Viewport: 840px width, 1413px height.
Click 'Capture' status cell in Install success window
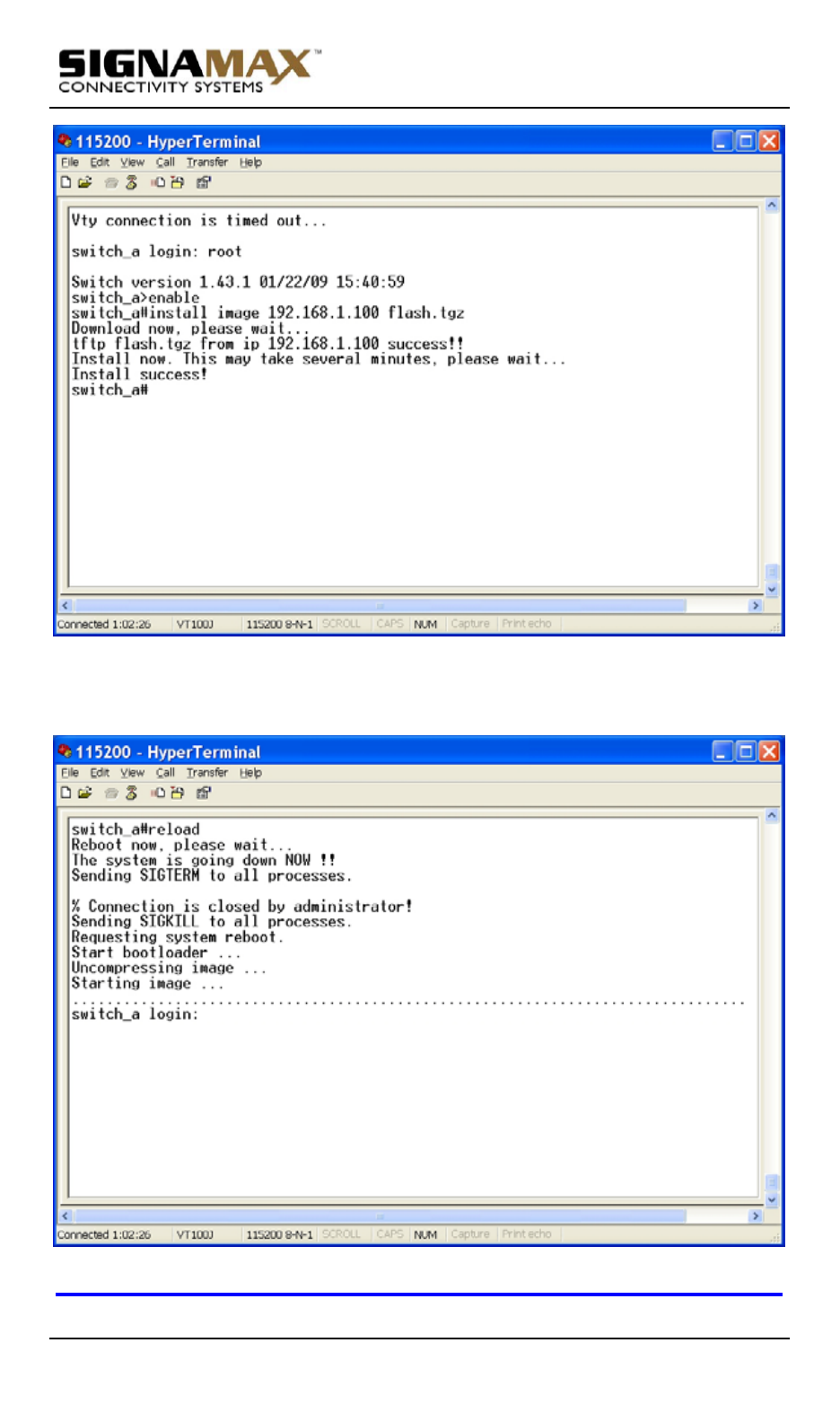tap(470, 625)
